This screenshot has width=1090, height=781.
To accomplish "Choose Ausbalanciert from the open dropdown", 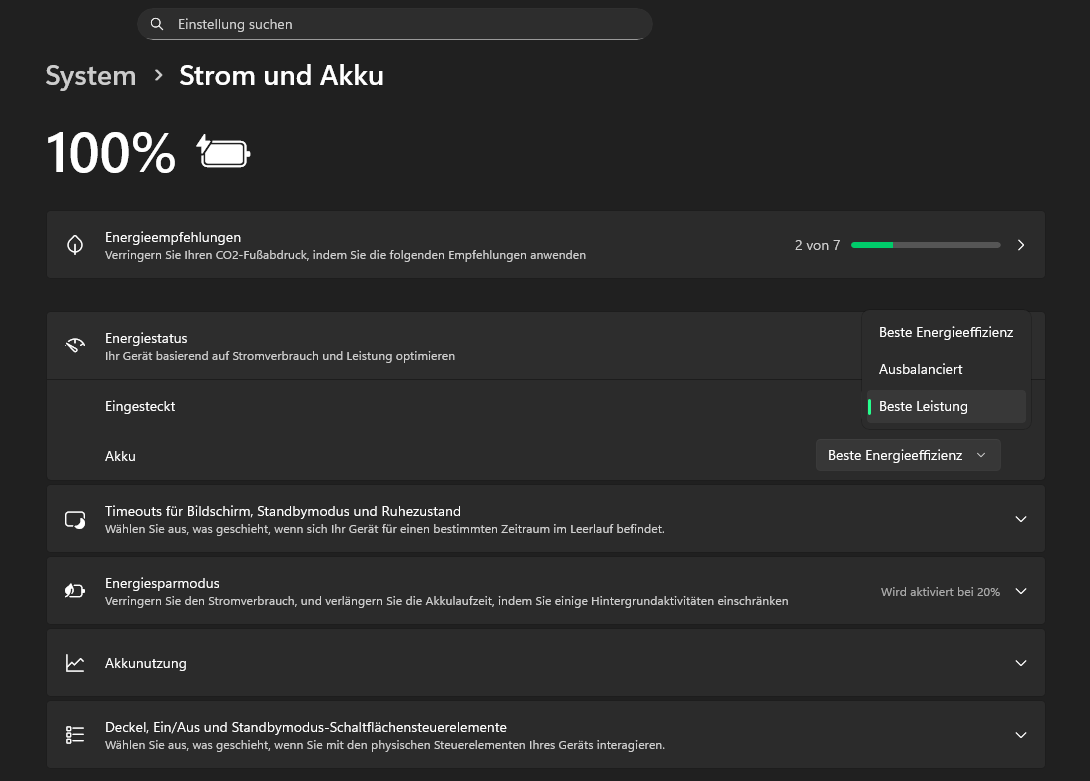I will click(921, 369).
